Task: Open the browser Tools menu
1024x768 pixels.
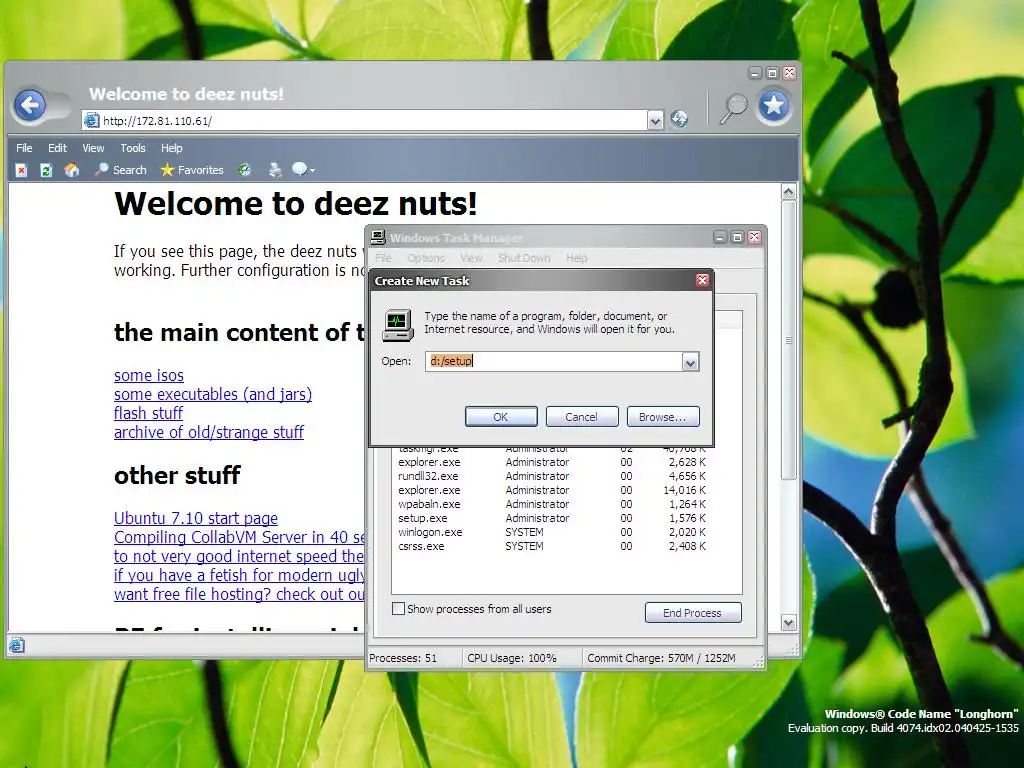Action: [133, 148]
